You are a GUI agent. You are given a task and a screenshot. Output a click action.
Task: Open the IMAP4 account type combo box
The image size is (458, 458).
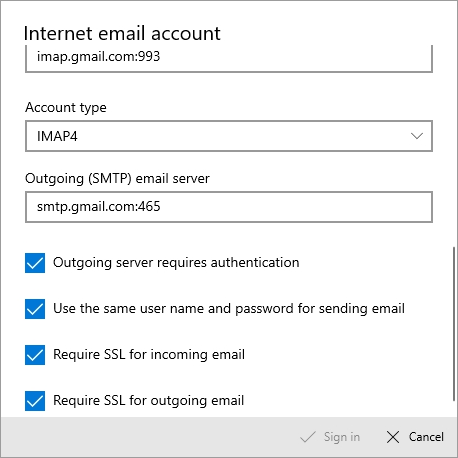229,136
